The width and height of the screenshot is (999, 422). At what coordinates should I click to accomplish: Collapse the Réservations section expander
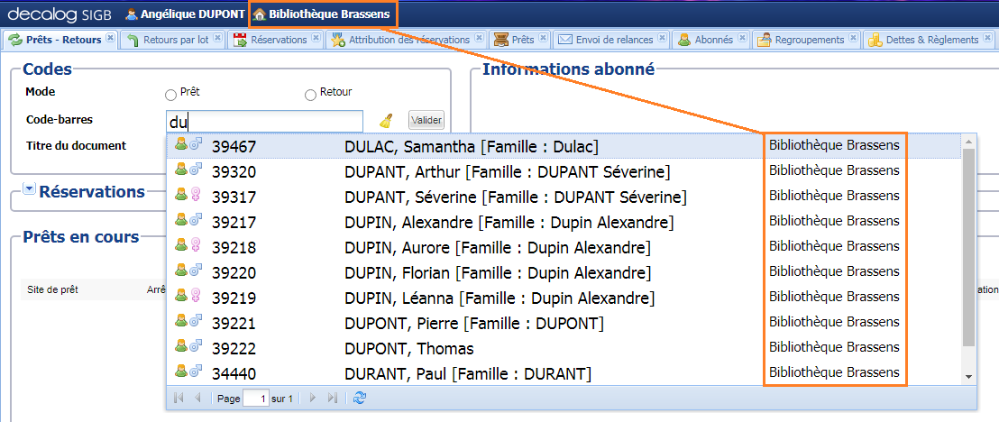click(29, 189)
